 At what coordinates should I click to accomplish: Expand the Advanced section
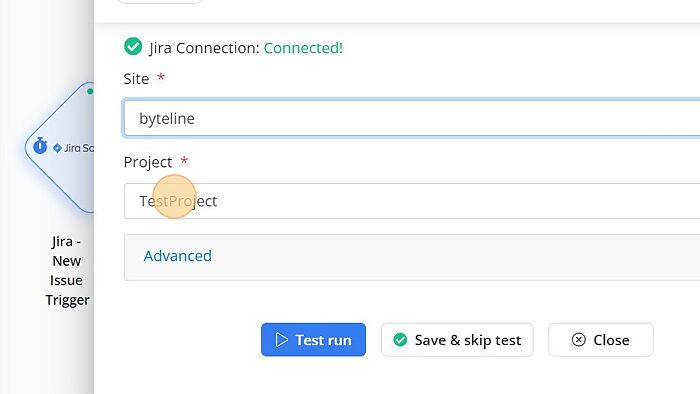[x=178, y=256]
